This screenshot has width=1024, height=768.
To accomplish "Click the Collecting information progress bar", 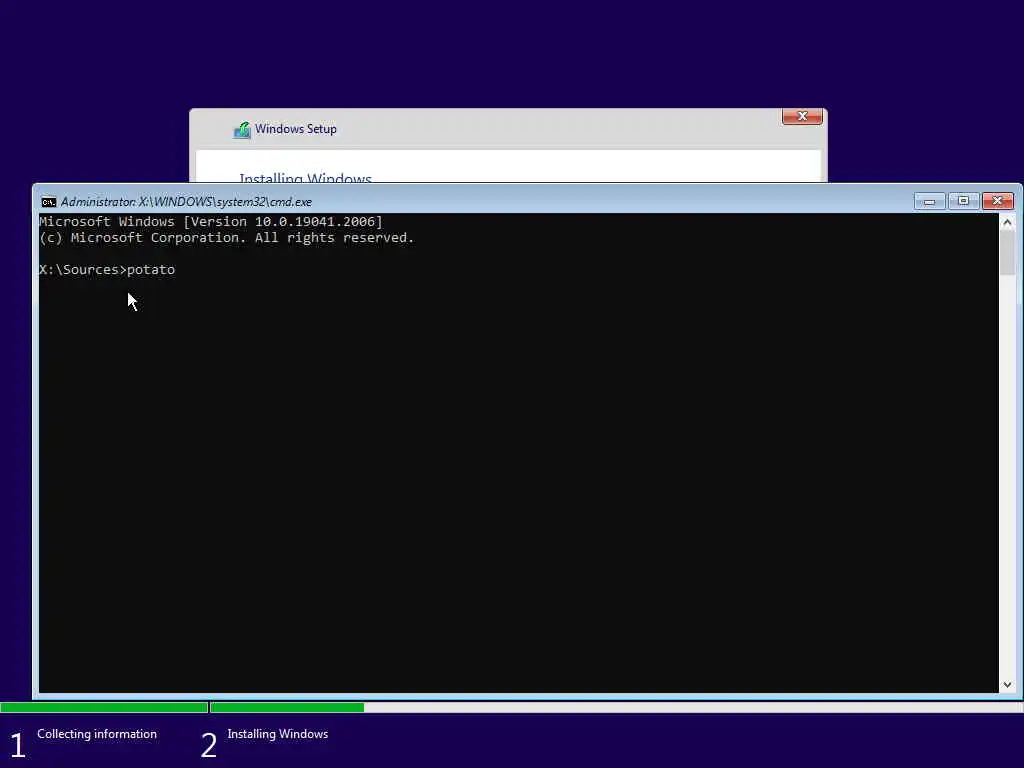I will (x=104, y=707).
